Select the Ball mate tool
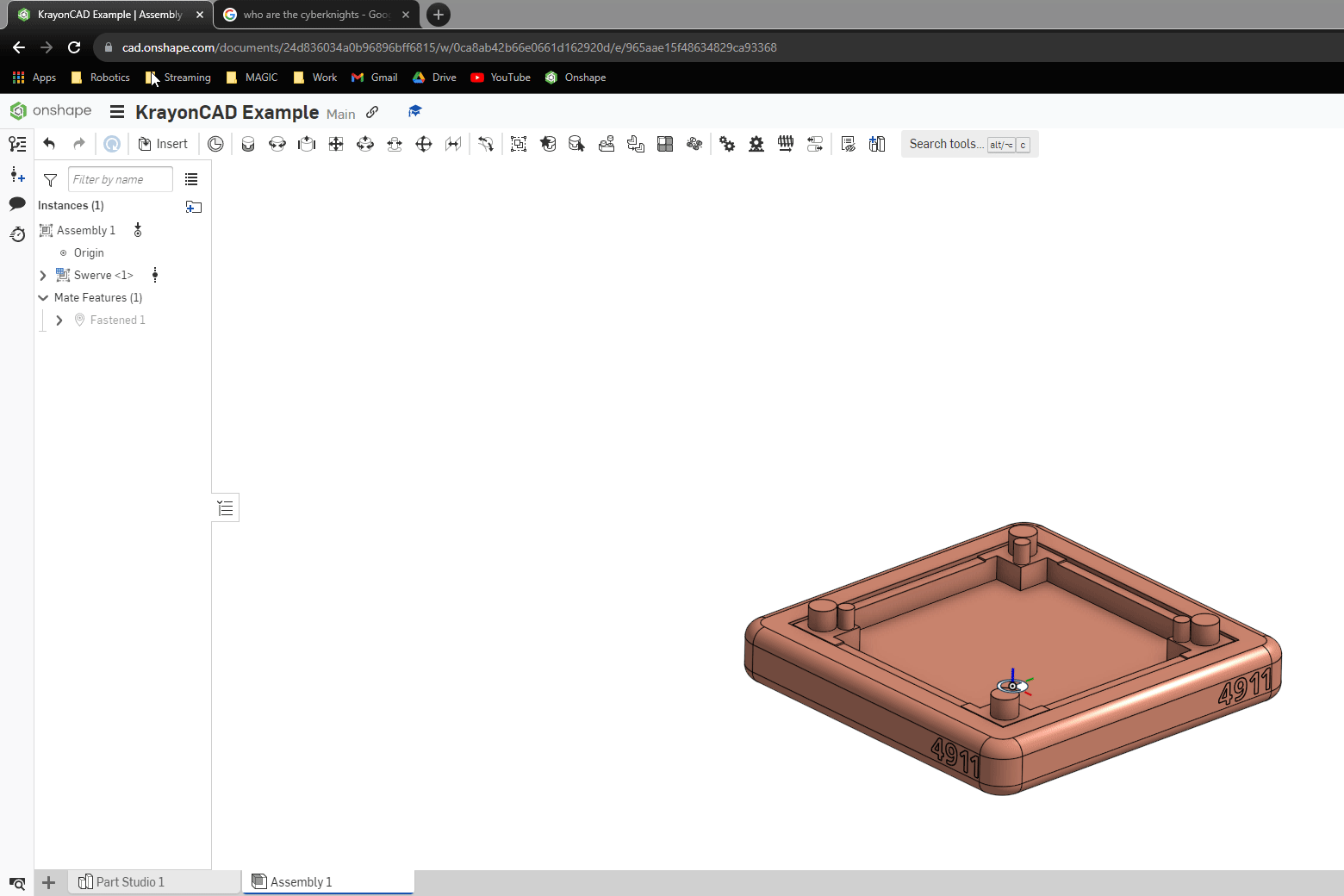The height and width of the screenshot is (896, 1344). (x=424, y=144)
